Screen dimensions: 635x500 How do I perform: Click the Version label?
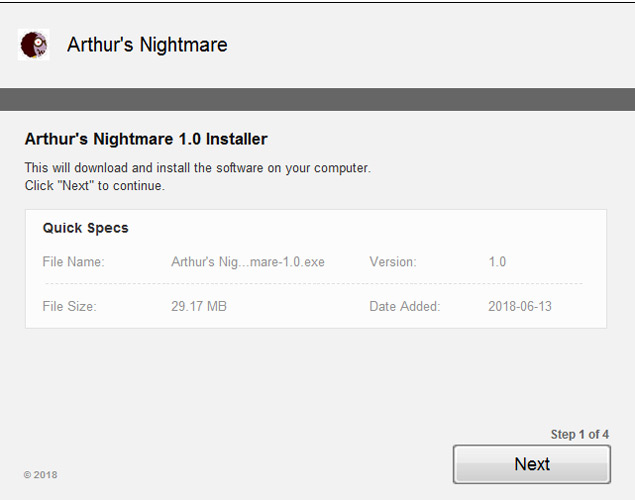[x=393, y=262]
